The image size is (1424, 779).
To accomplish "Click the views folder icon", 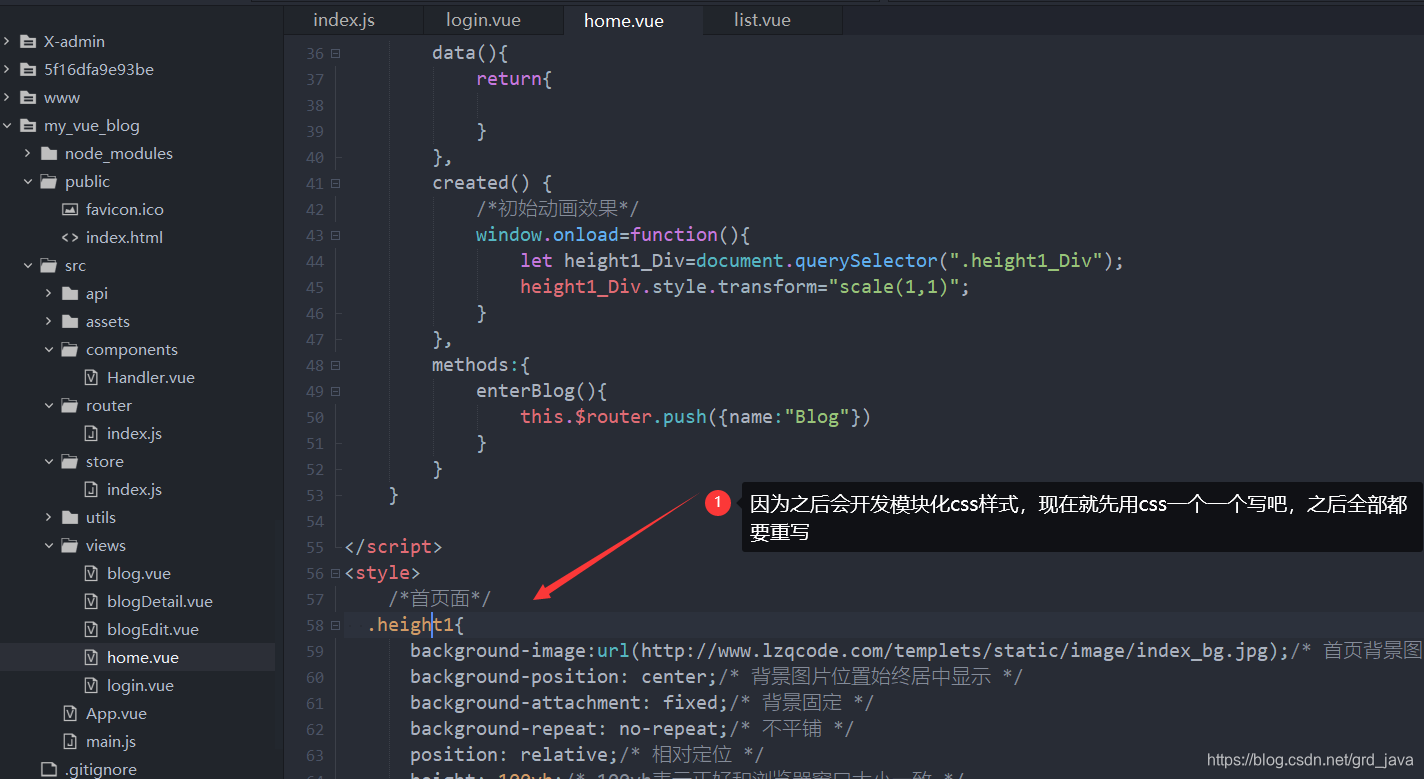I will click(x=70, y=546).
